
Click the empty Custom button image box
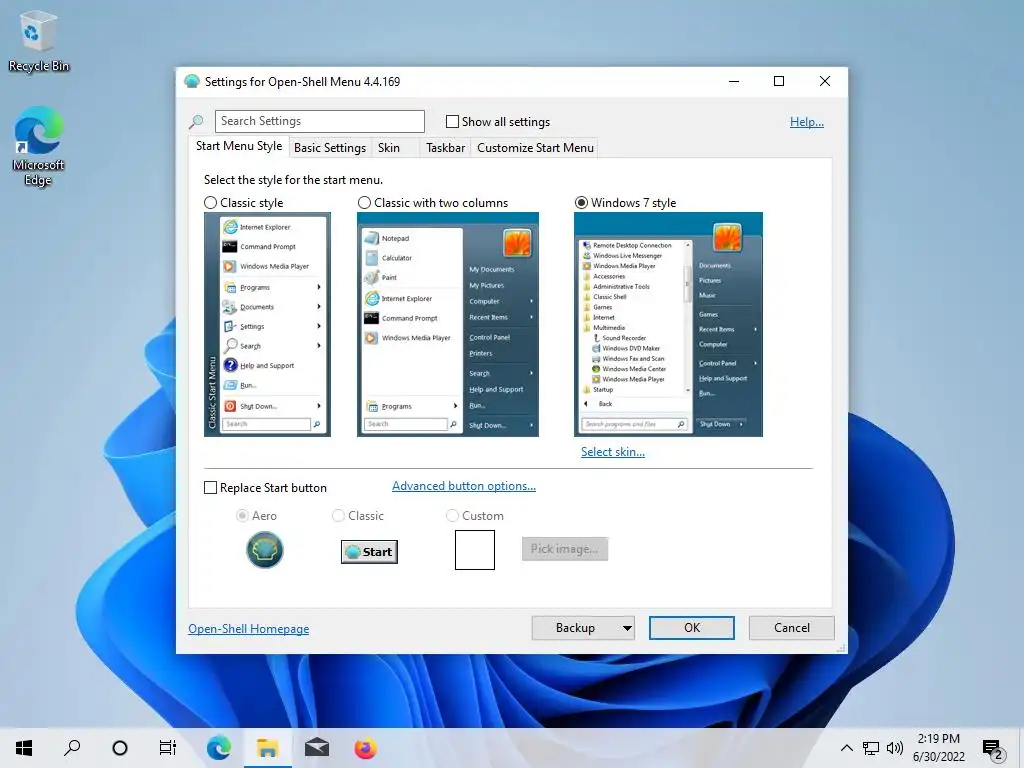click(x=475, y=550)
